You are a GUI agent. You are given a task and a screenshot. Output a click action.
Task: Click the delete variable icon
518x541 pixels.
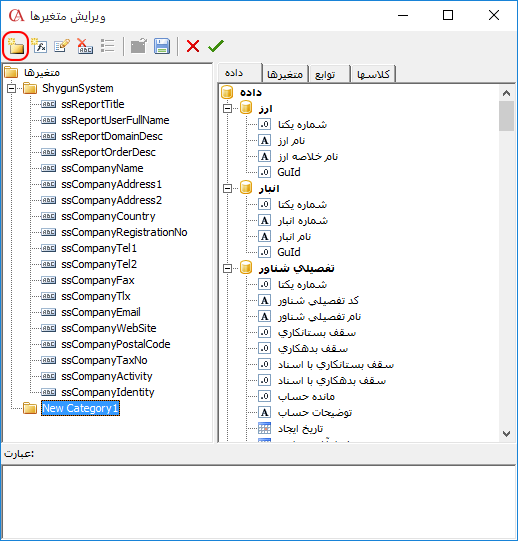tap(85, 46)
